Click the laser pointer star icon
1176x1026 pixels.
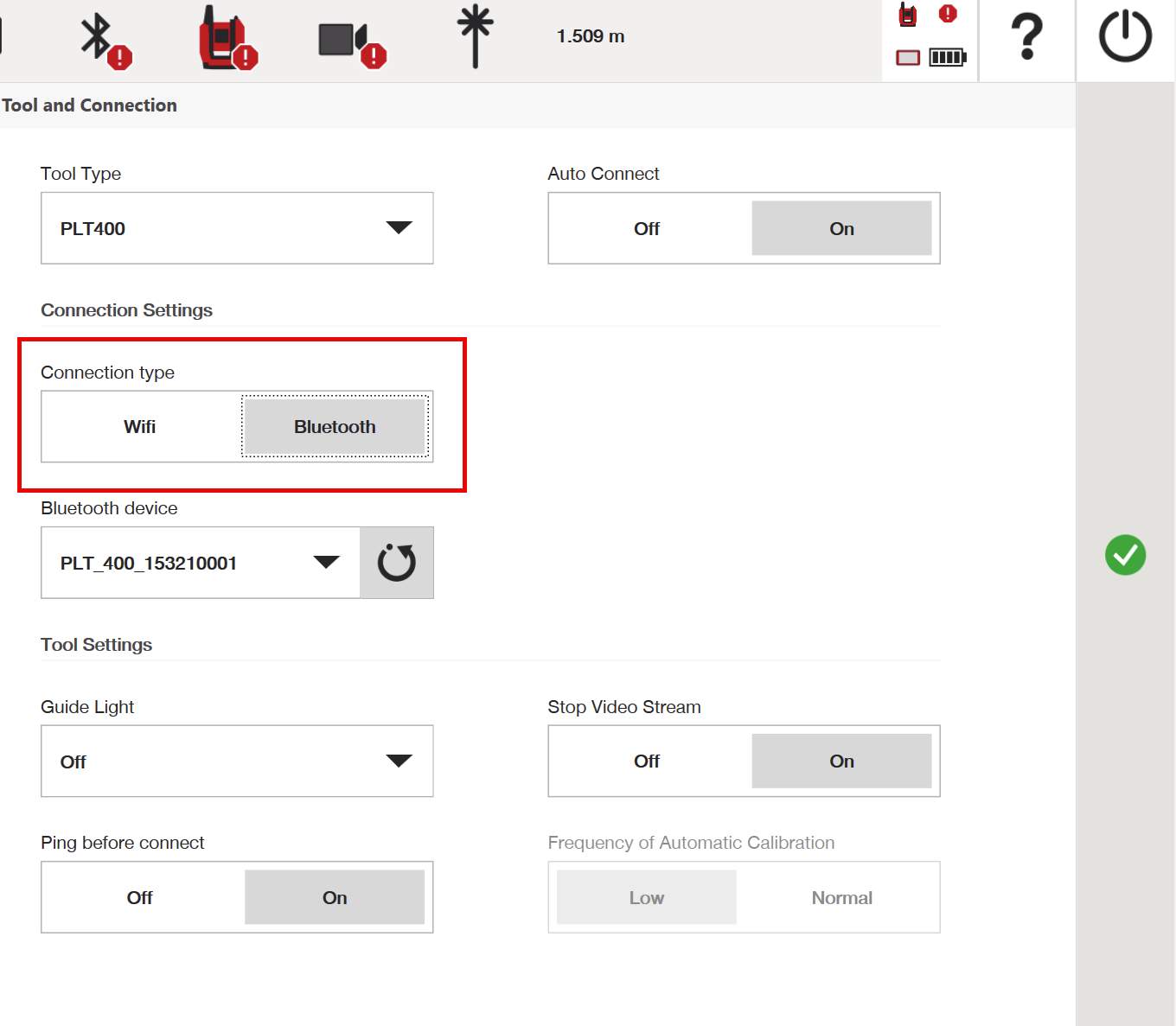(x=475, y=36)
